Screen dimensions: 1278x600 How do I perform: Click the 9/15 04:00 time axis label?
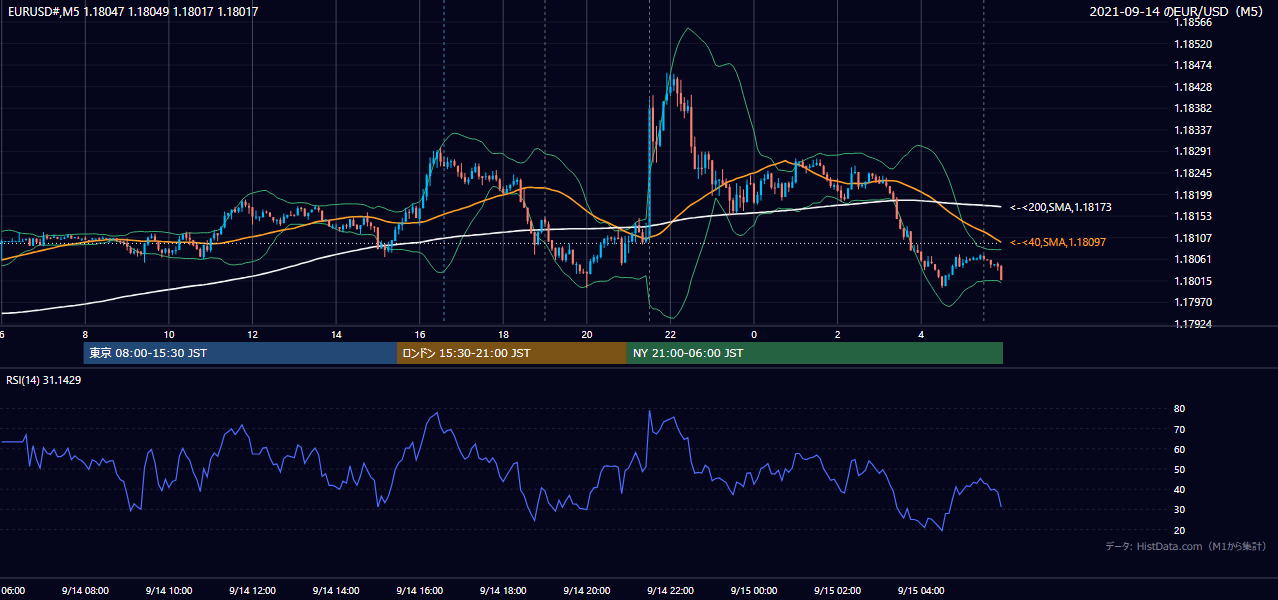click(x=921, y=590)
